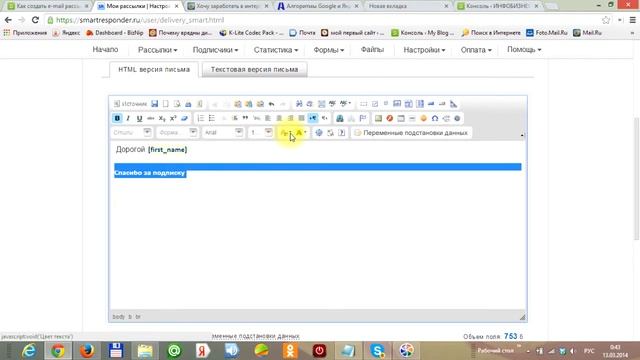Viewport: 640px width, 360px height.
Task: Open the Arial font dropdown
Action: pos(223,133)
